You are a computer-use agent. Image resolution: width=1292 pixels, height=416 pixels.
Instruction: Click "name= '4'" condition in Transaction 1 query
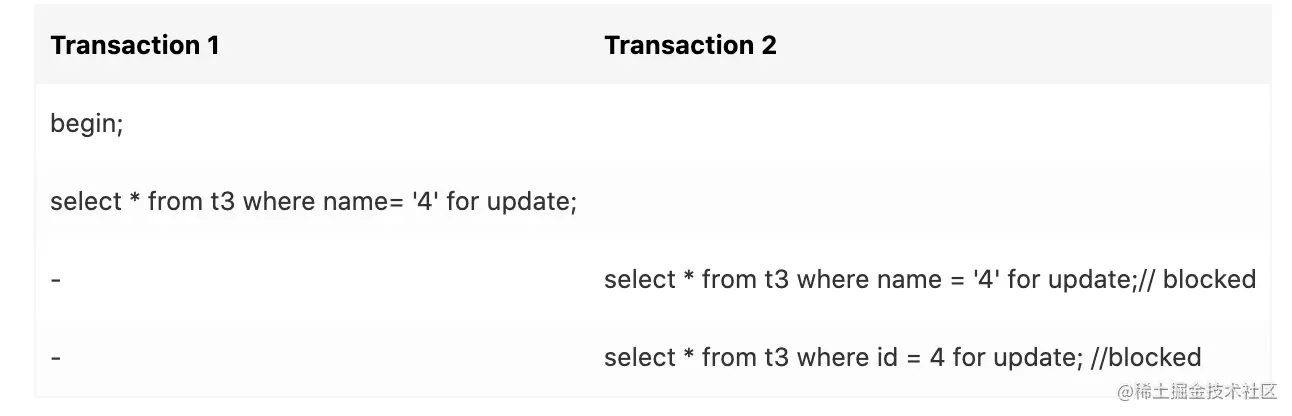pyautogui.click(x=380, y=202)
